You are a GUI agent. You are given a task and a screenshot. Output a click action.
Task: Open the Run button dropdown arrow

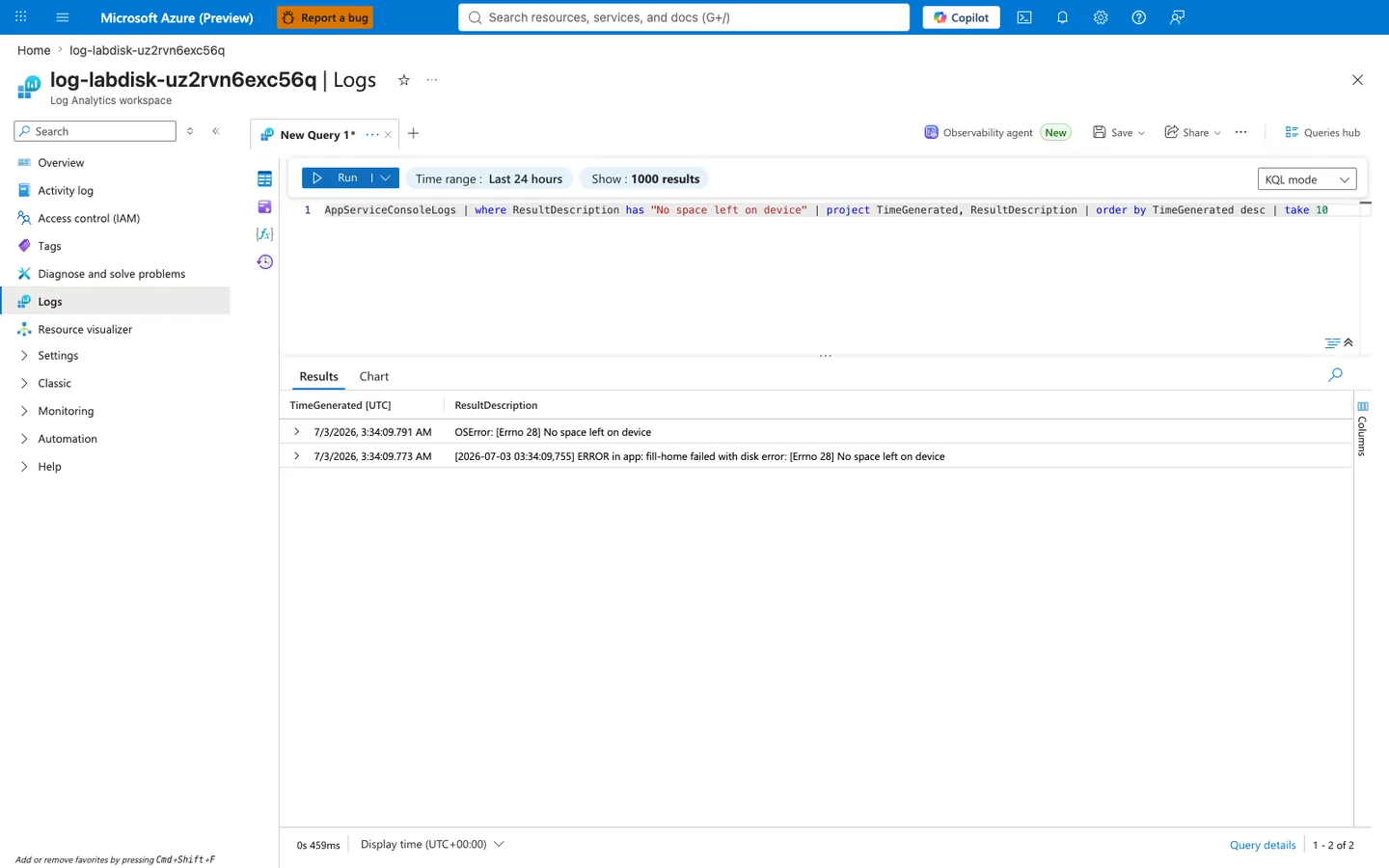click(386, 178)
